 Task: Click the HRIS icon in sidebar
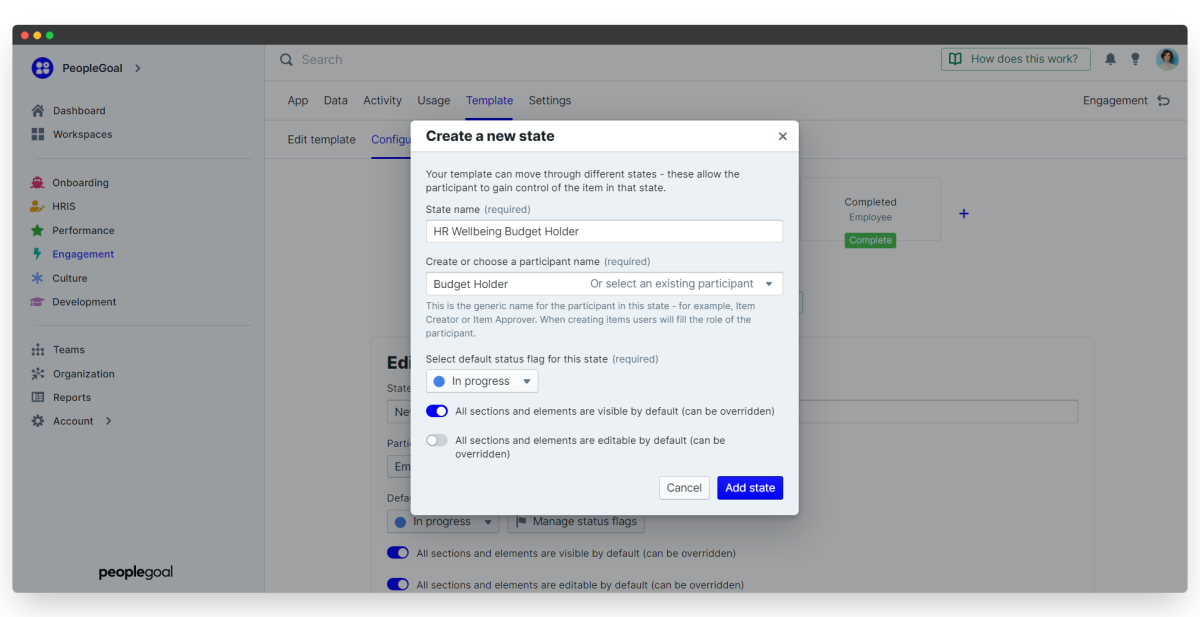pos(38,206)
